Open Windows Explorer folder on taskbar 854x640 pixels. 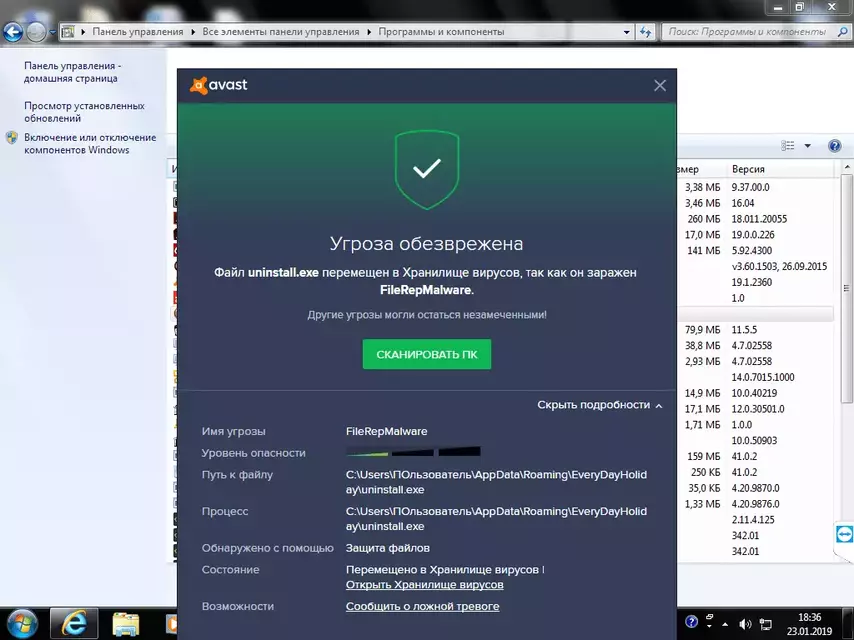click(x=126, y=624)
